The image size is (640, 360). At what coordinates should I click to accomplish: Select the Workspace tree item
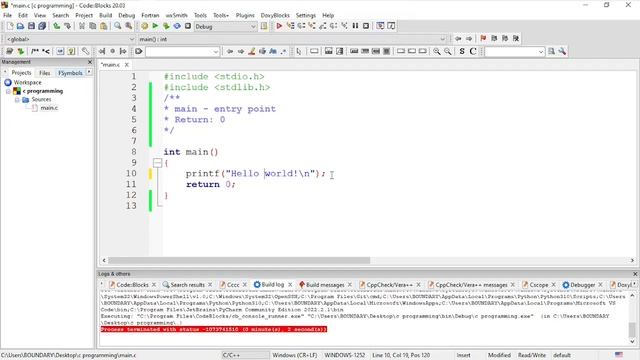[27, 82]
